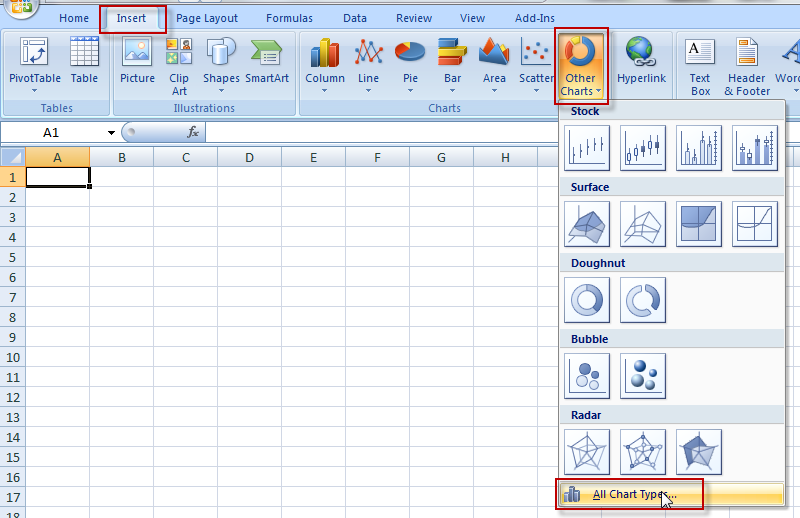
Task: Open the Line chart dropdown
Action: coord(368,65)
